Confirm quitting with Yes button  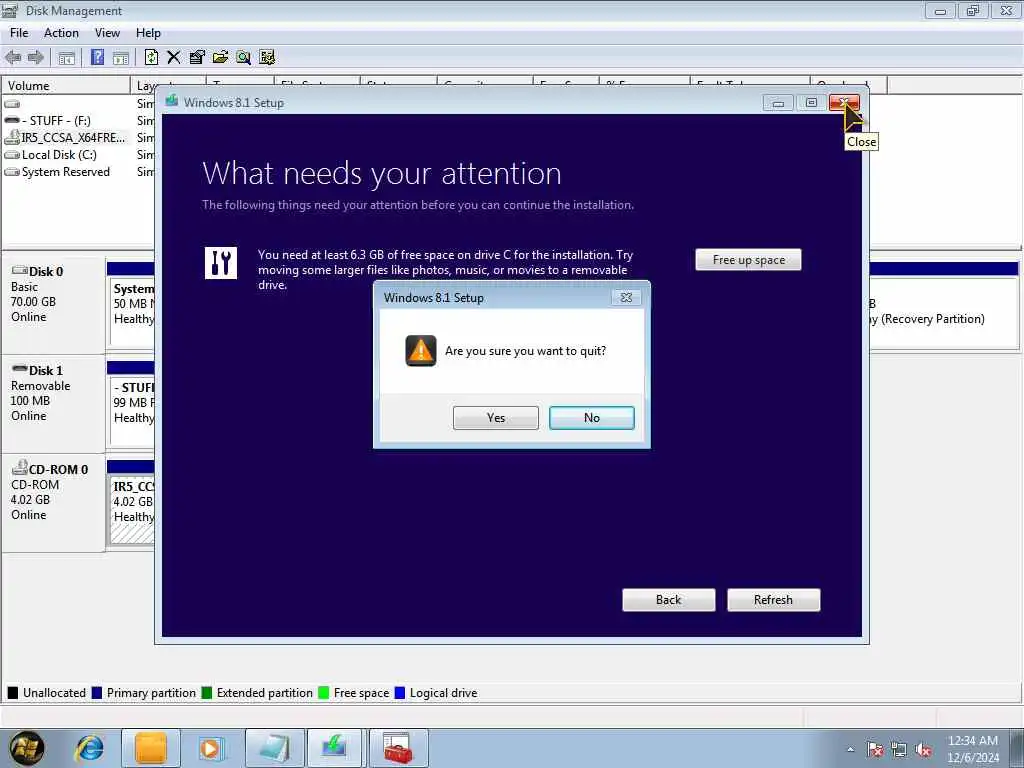tap(496, 418)
